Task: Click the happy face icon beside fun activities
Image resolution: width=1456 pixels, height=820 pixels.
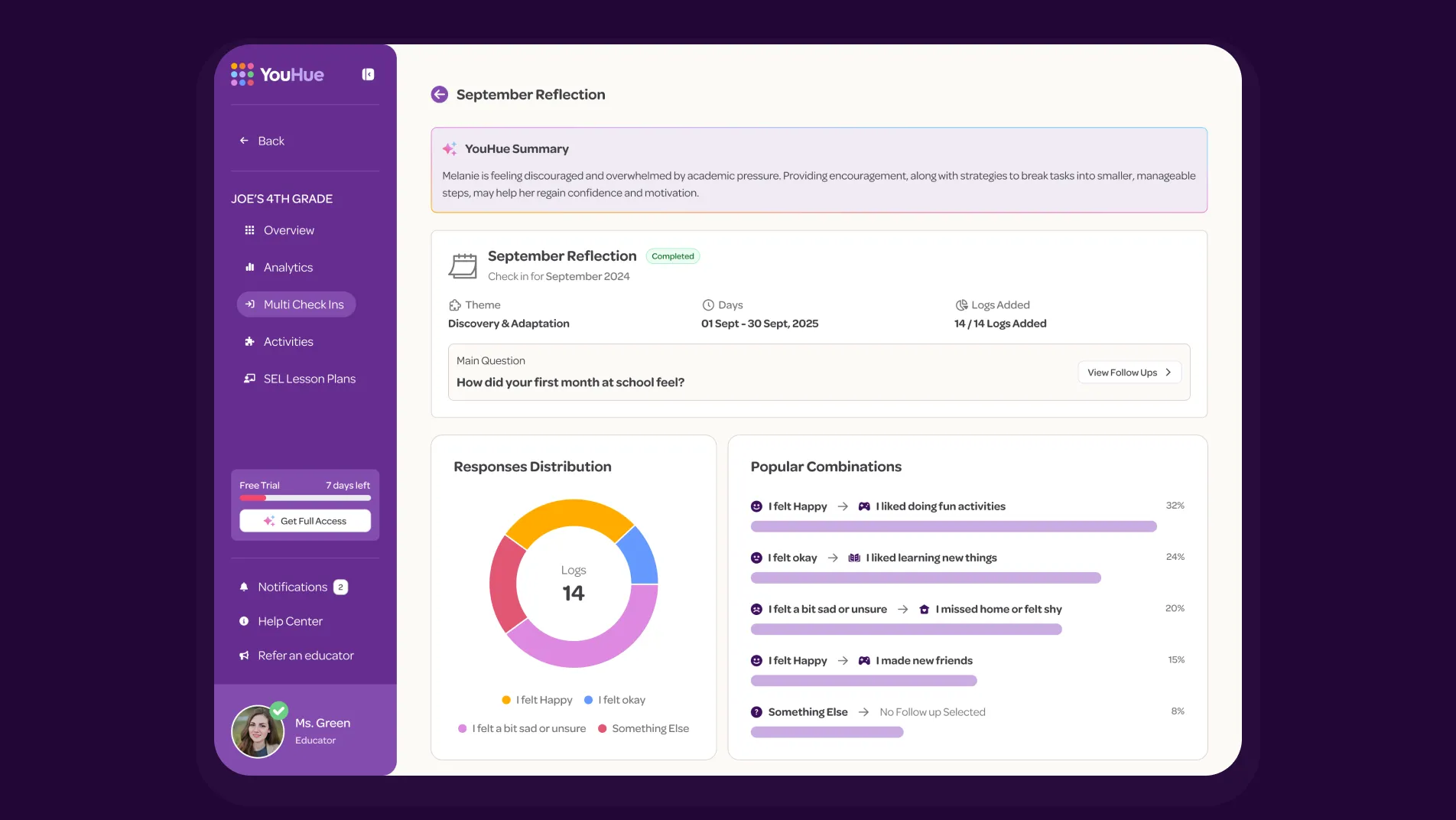Action: pos(756,506)
